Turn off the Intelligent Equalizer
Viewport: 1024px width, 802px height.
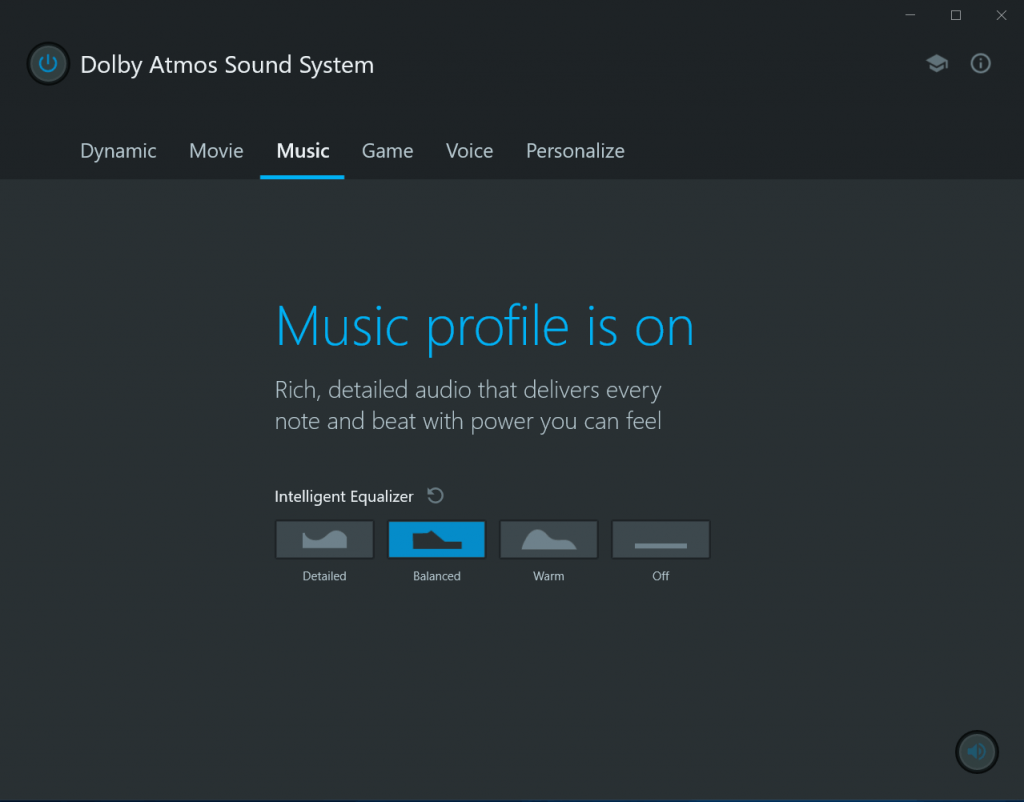tap(660, 539)
